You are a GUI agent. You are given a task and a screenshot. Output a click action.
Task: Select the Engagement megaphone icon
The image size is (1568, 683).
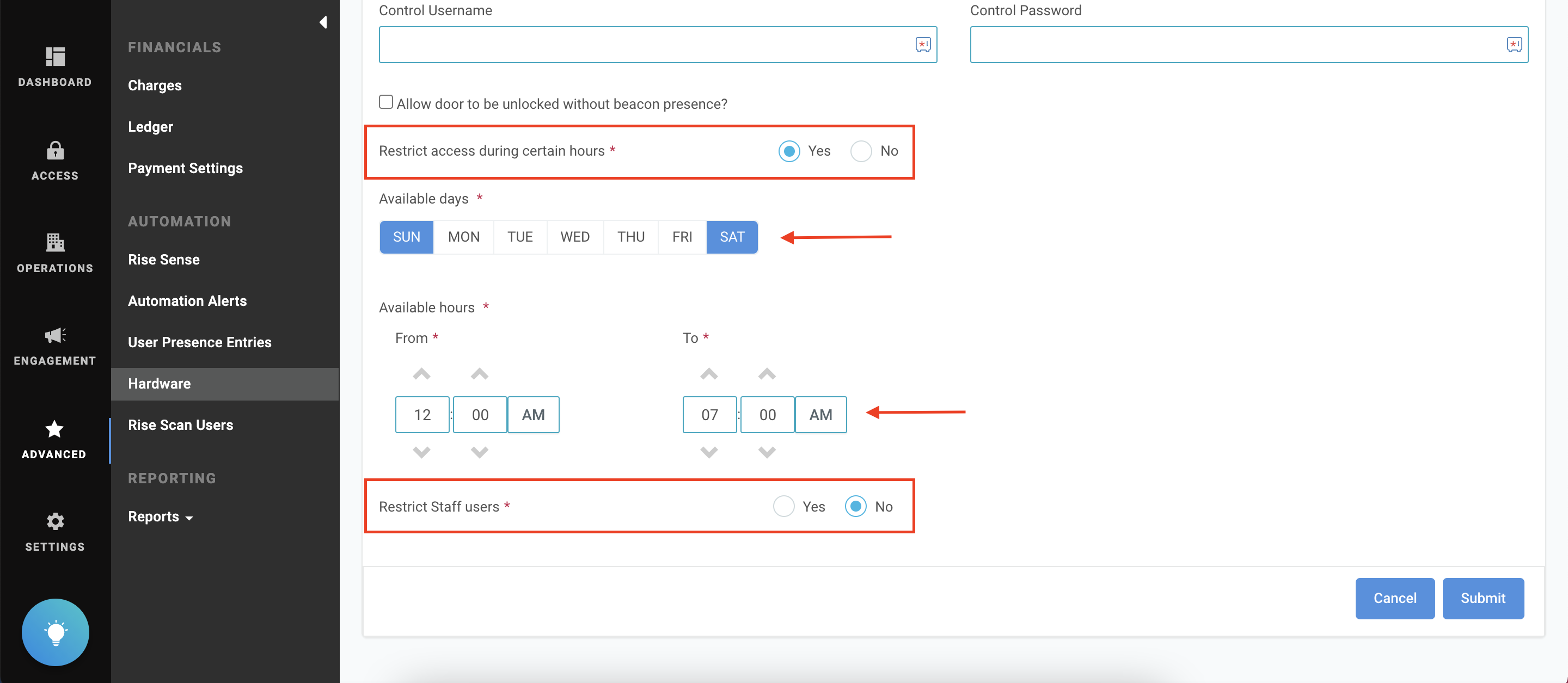[x=55, y=335]
